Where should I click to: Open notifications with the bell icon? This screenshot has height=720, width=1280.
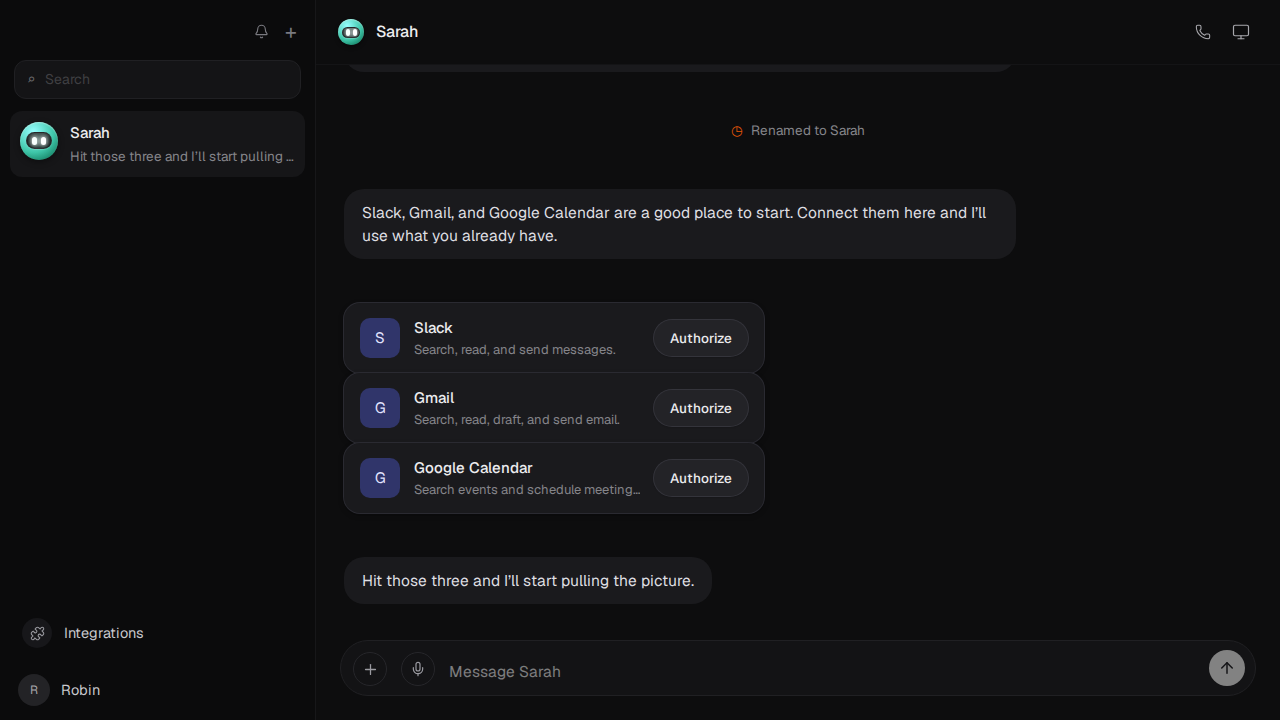pyautogui.click(x=261, y=32)
